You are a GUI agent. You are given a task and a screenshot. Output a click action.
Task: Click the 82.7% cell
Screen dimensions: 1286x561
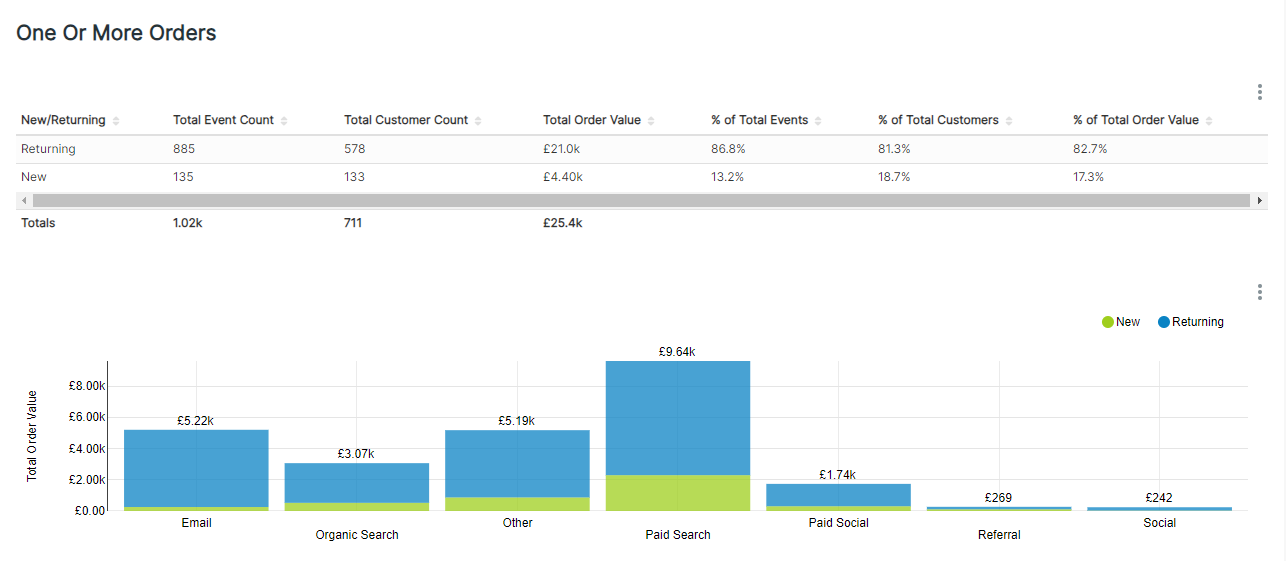(1090, 149)
